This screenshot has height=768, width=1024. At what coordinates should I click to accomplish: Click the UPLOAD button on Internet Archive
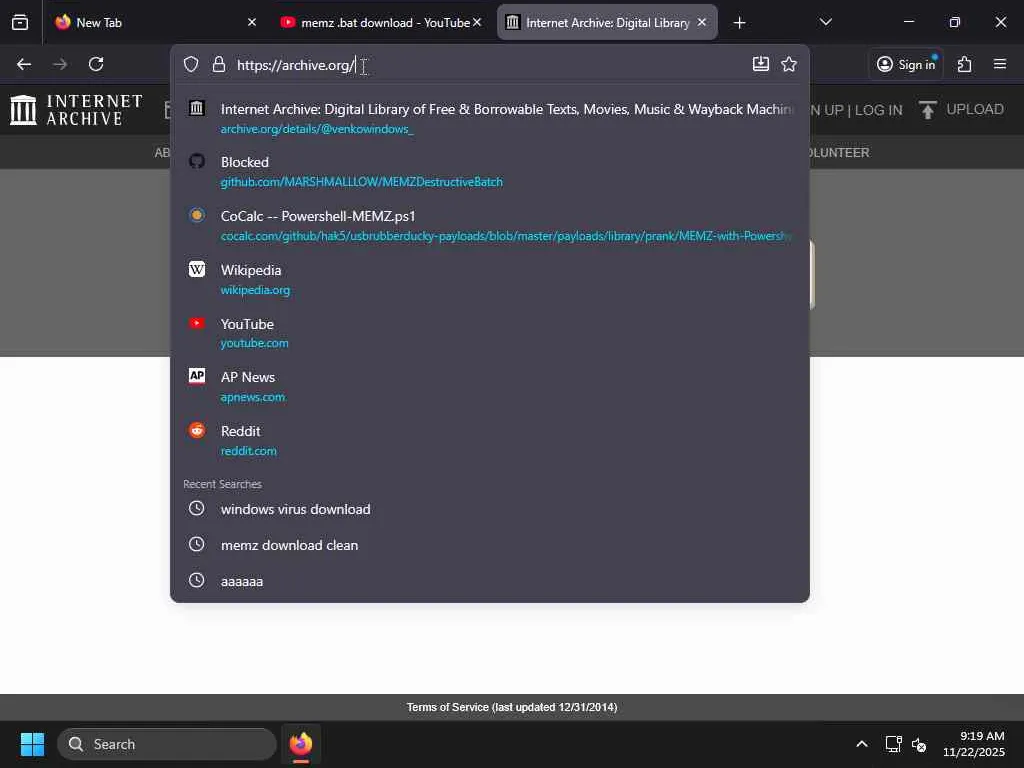tap(961, 109)
